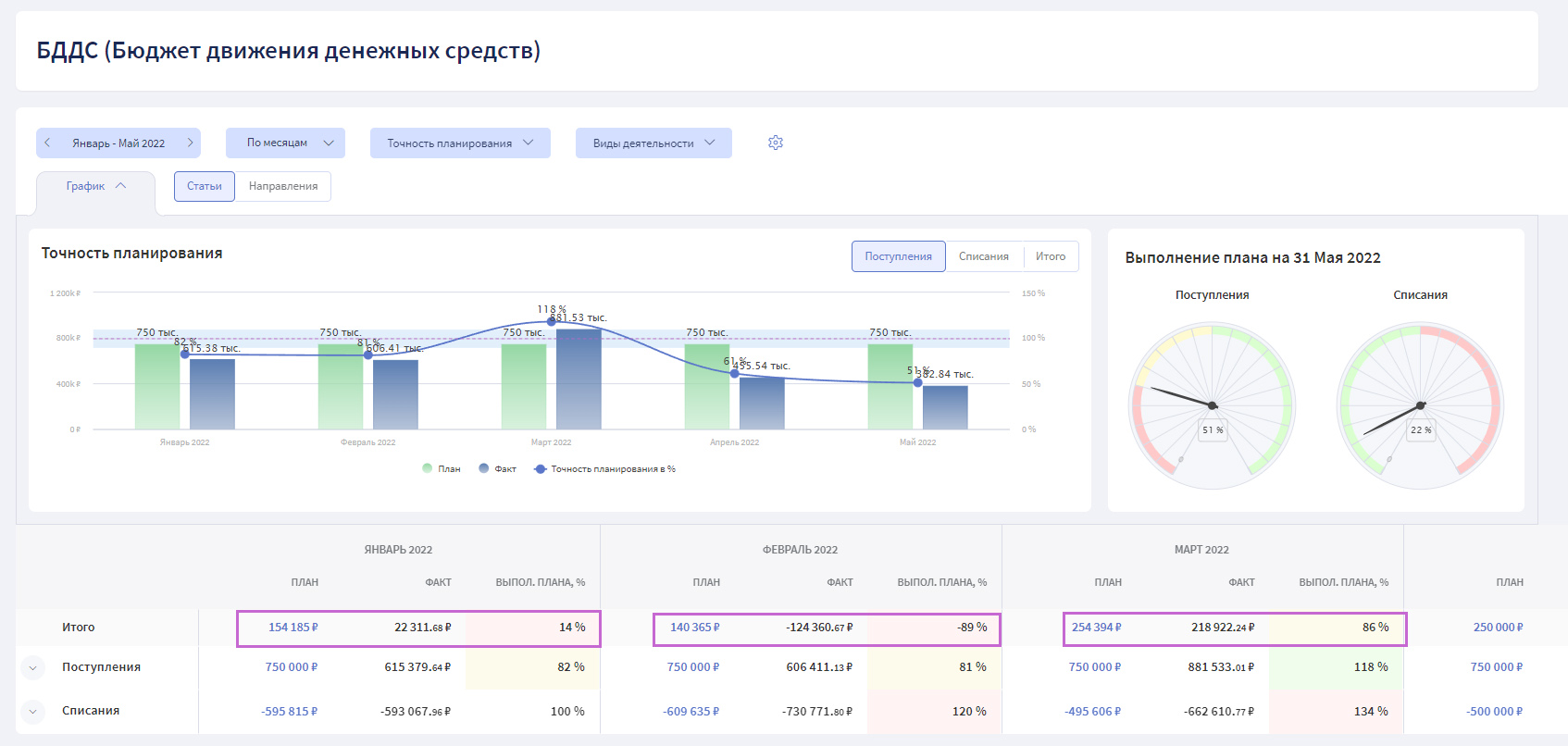Open Списания January plan -595 815 ₽

(x=290, y=712)
